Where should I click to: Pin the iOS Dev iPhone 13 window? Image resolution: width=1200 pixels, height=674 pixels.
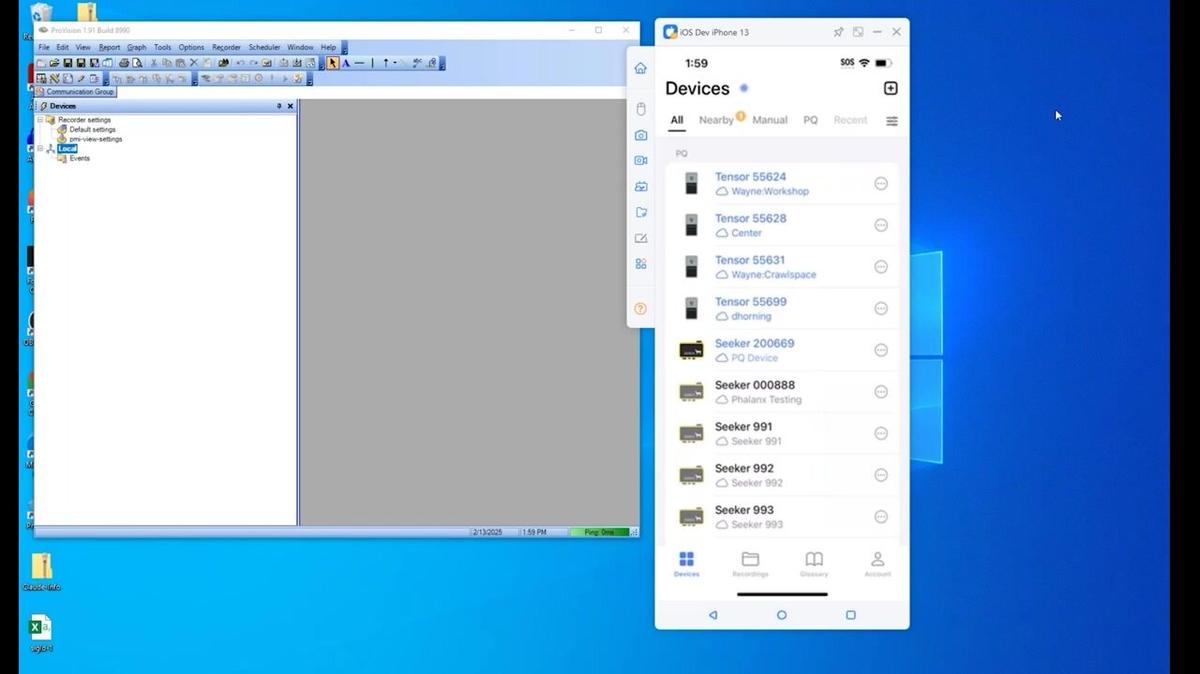pos(838,32)
